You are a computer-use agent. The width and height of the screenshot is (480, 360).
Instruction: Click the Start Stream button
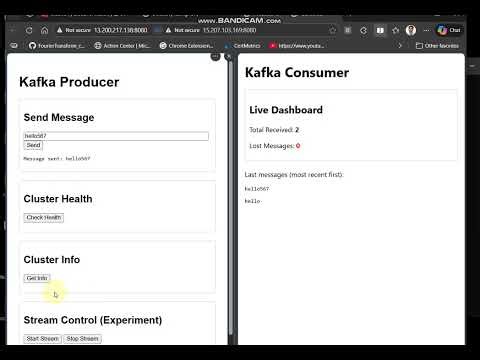tap(42, 339)
